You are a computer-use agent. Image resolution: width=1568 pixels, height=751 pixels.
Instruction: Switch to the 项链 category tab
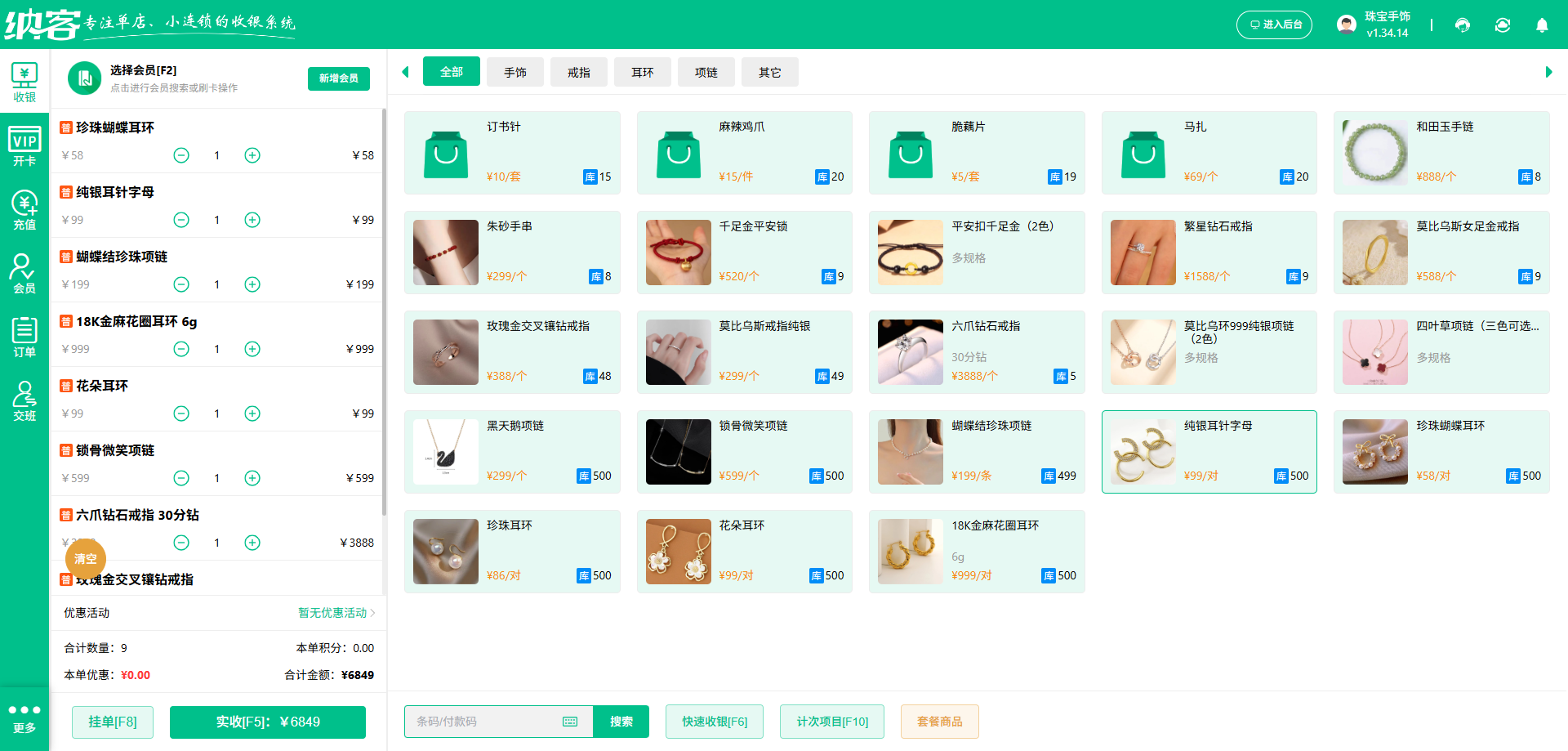(706, 73)
